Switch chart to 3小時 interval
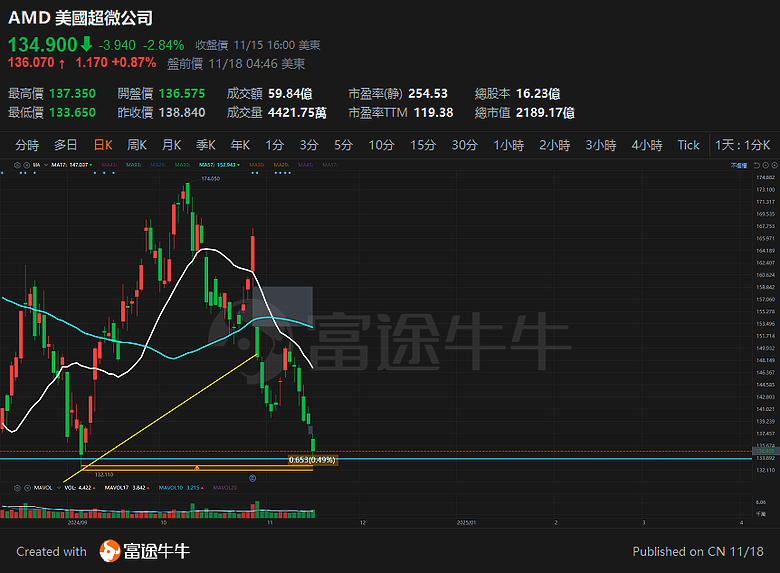 (x=601, y=145)
